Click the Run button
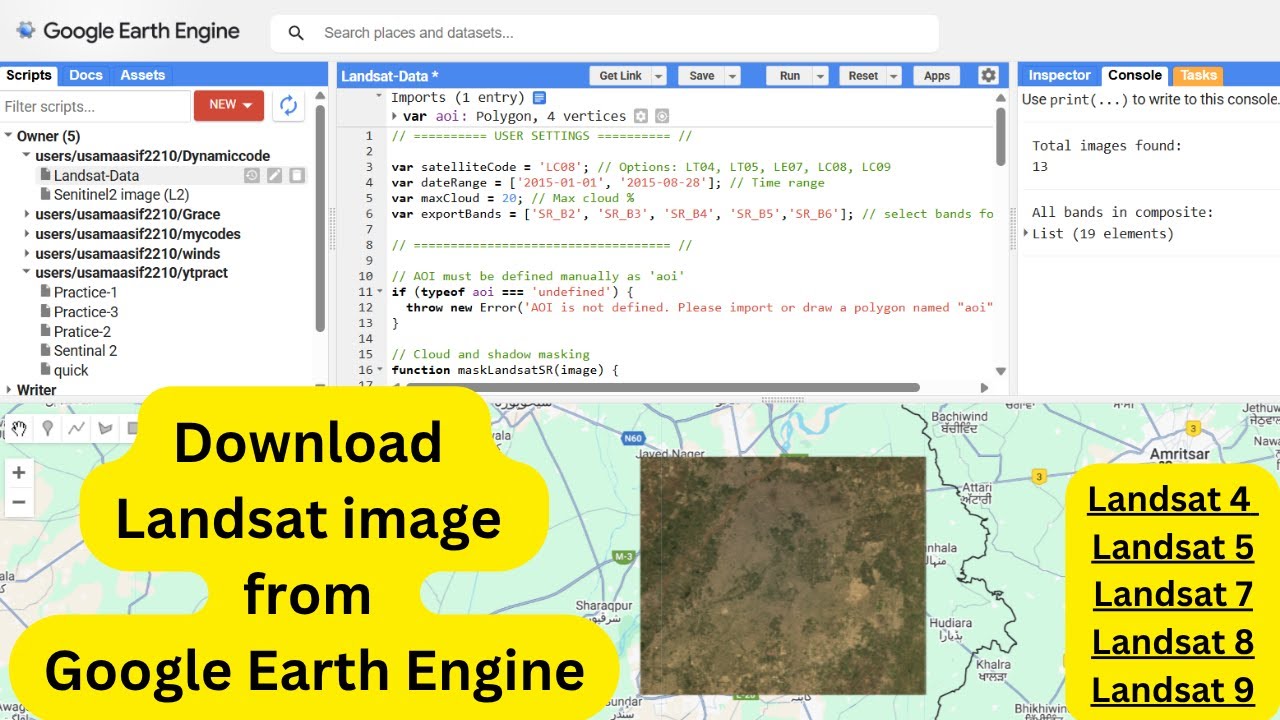This screenshot has height=720, width=1280. [x=790, y=76]
